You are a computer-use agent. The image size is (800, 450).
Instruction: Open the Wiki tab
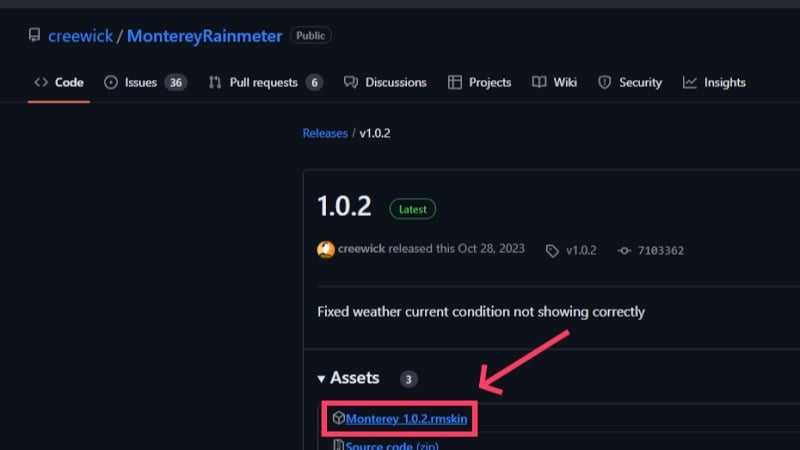pyautogui.click(x=554, y=82)
